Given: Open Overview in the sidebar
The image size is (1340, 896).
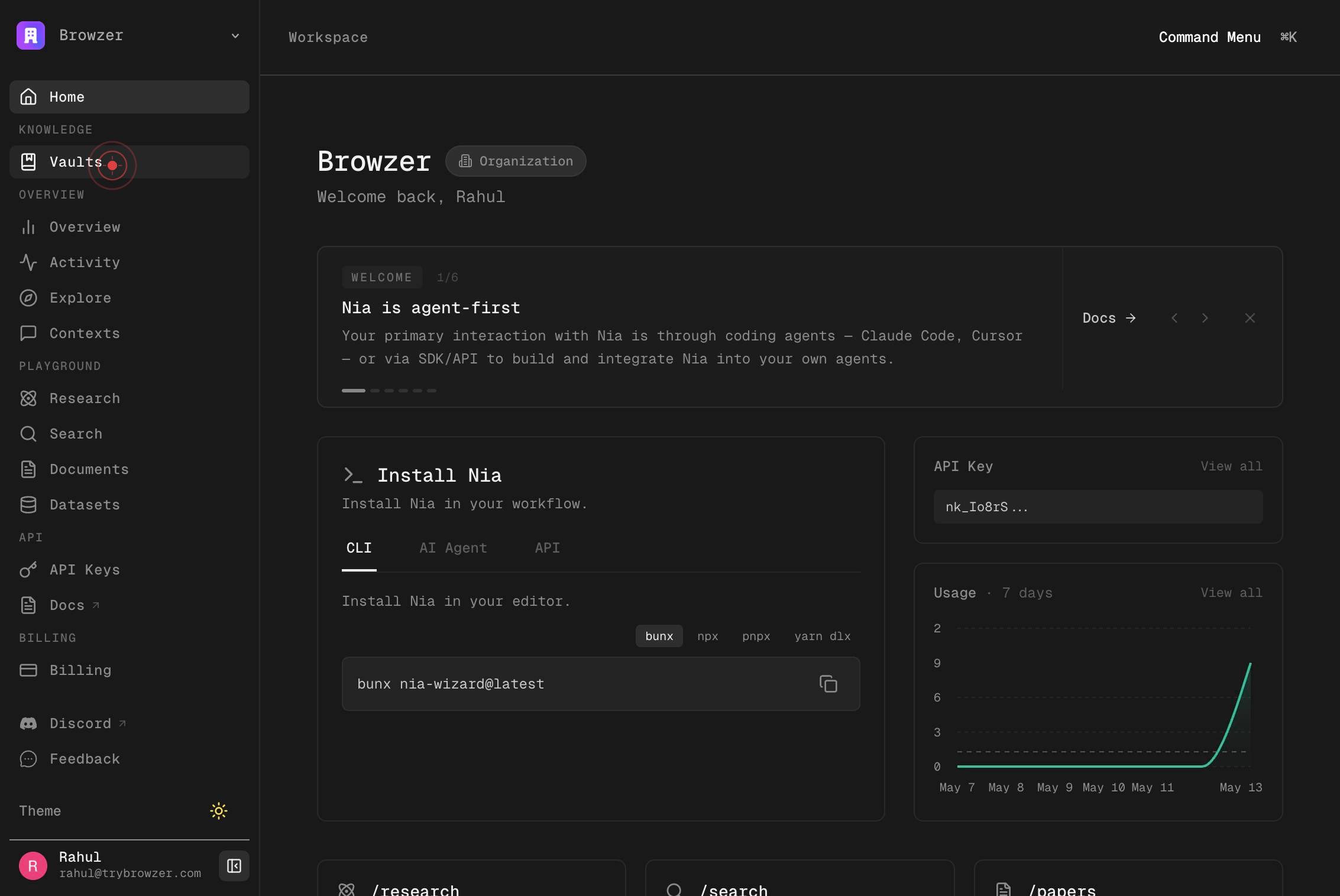Looking at the screenshot, I should pos(130,227).
